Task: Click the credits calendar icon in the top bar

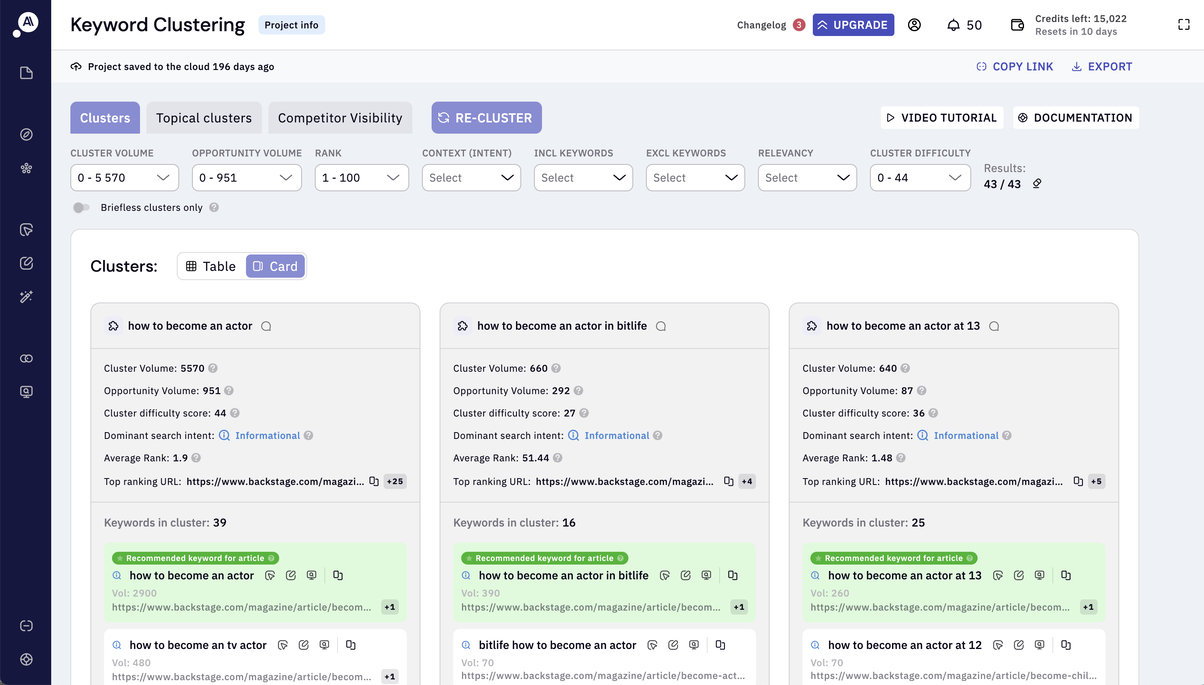Action: pyautogui.click(x=1018, y=24)
